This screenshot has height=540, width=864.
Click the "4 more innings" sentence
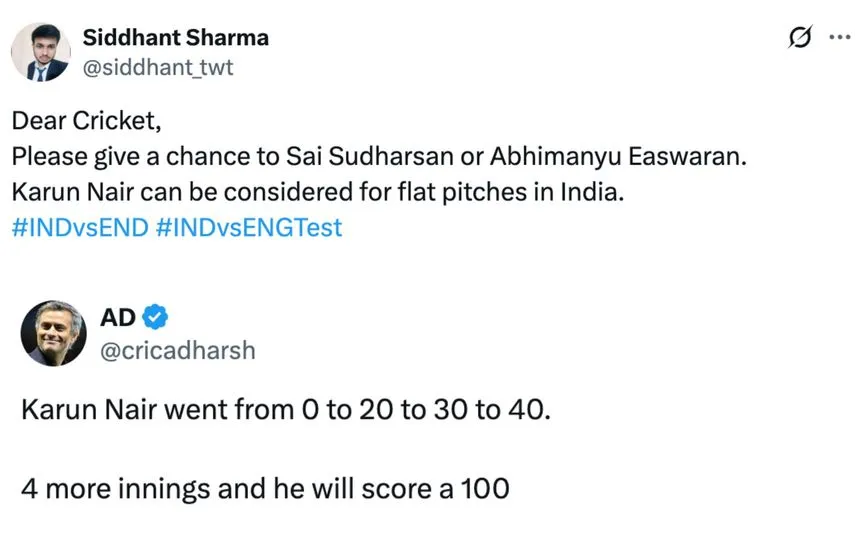[265, 489]
